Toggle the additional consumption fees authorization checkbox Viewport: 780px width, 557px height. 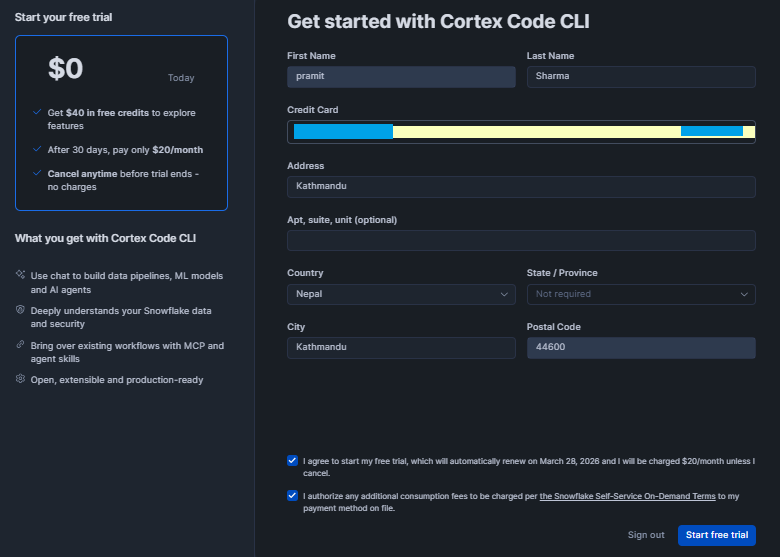pos(292,495)
